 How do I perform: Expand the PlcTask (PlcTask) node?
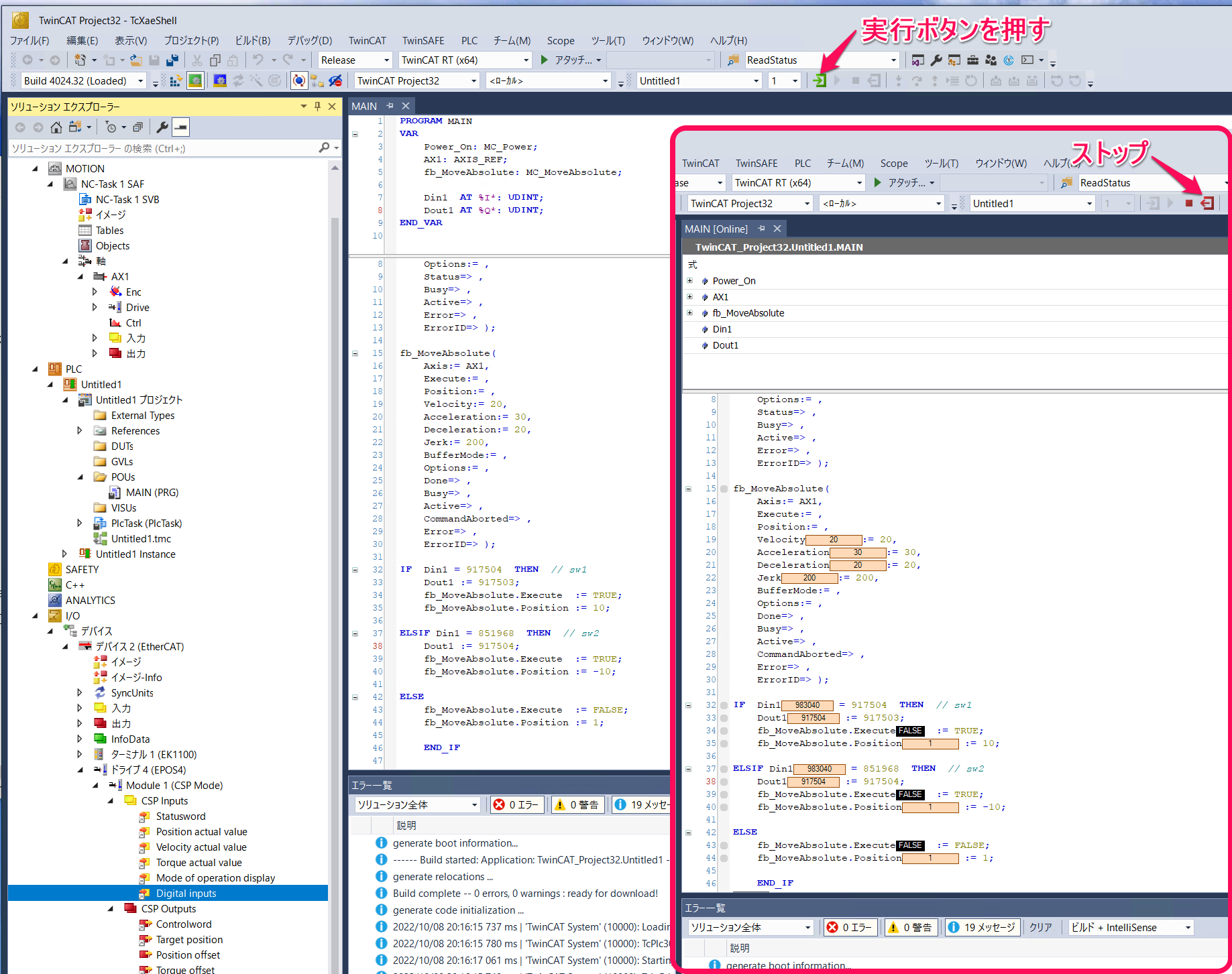coord(79,524)
